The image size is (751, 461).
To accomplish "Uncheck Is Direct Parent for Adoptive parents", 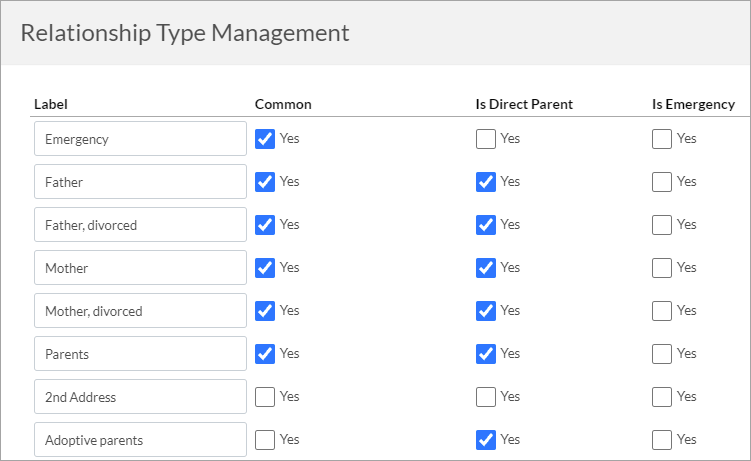I will coord(486,440).
